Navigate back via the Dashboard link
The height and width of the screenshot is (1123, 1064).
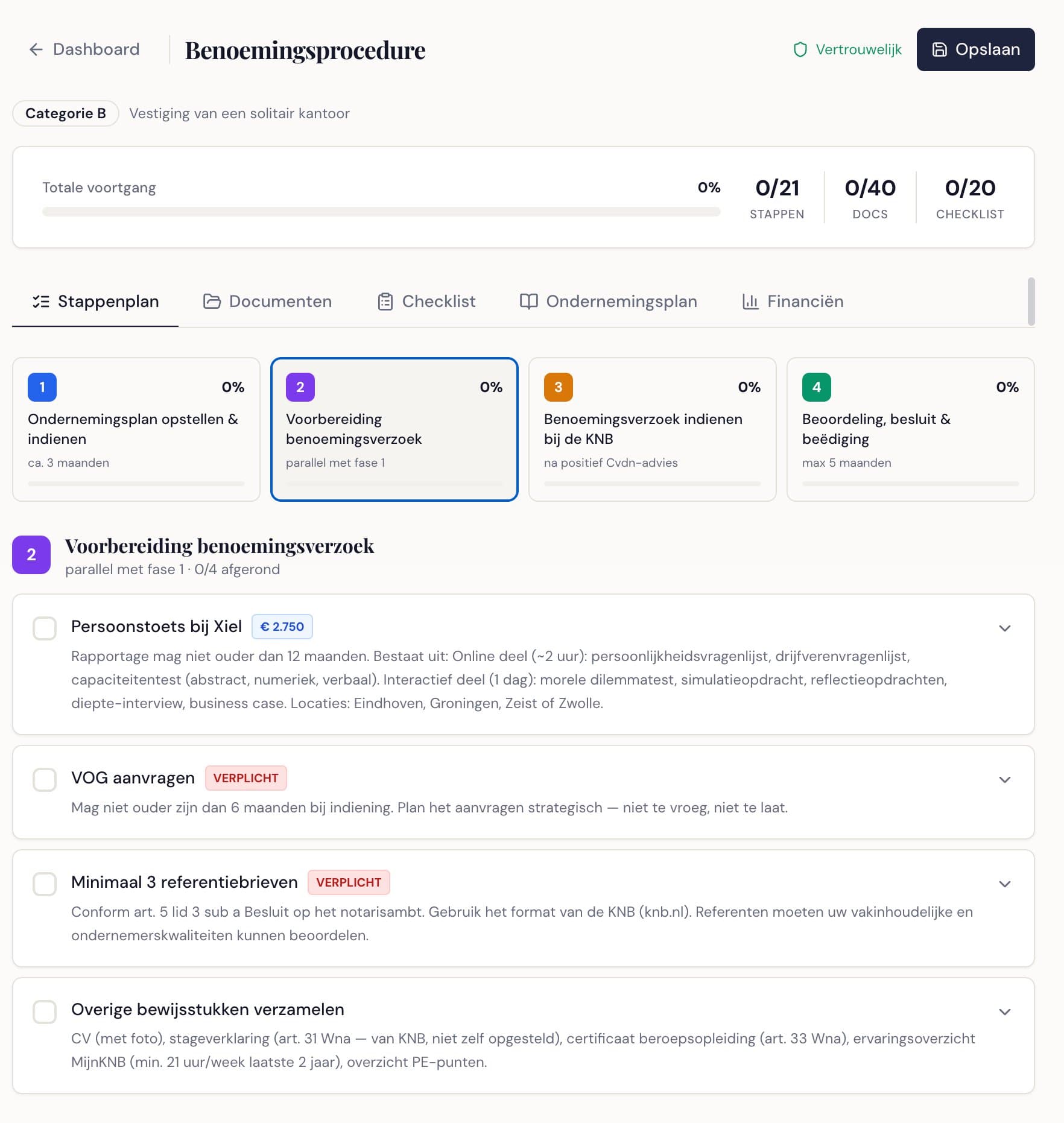pyautogui.click(x=95, y=49)
